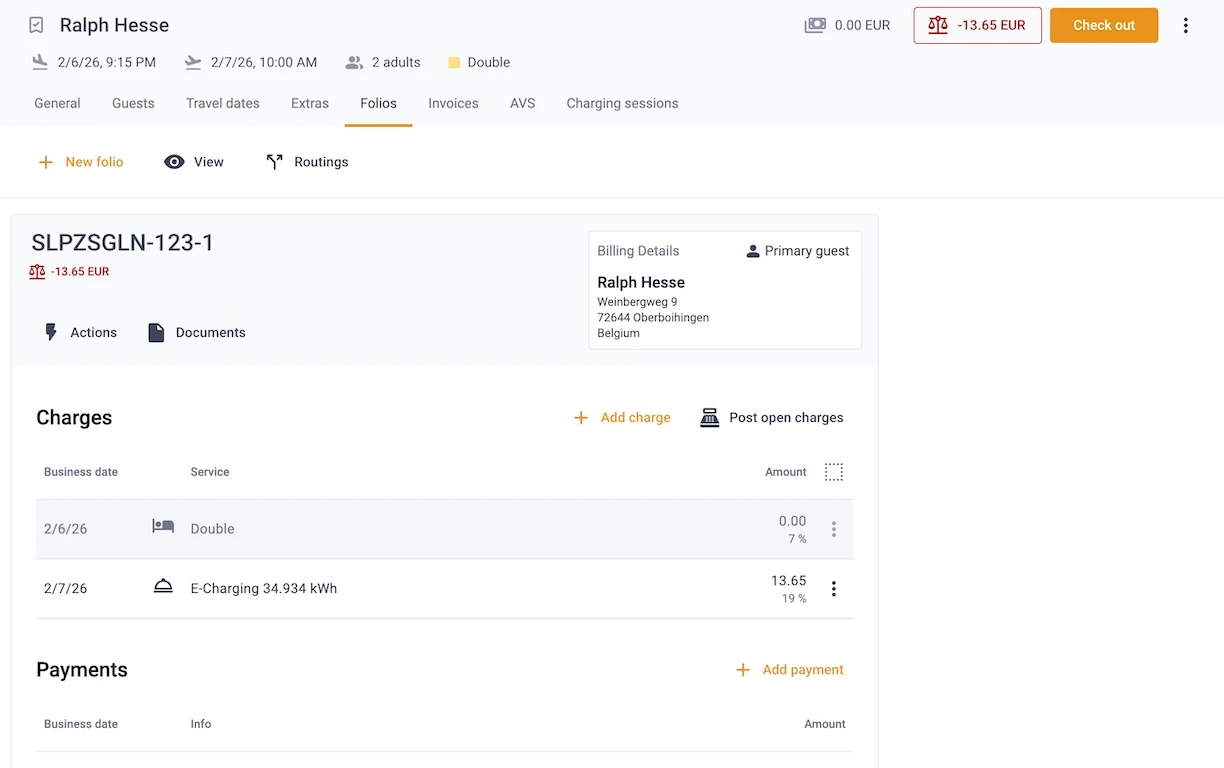
Task: Open the Charging sessions tab
Action: pos(622,103)
